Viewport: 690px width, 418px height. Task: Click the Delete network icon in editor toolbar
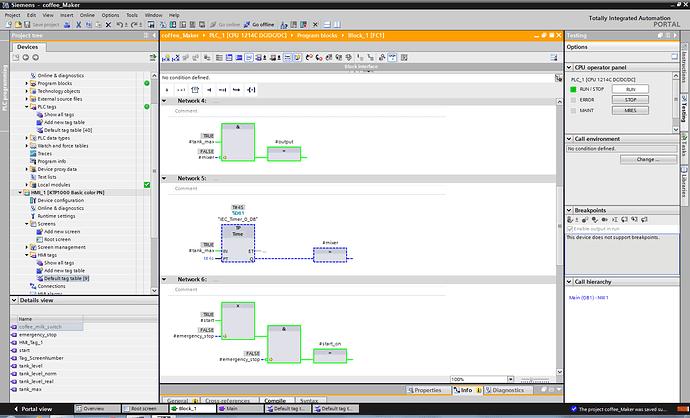coord(176,58)
